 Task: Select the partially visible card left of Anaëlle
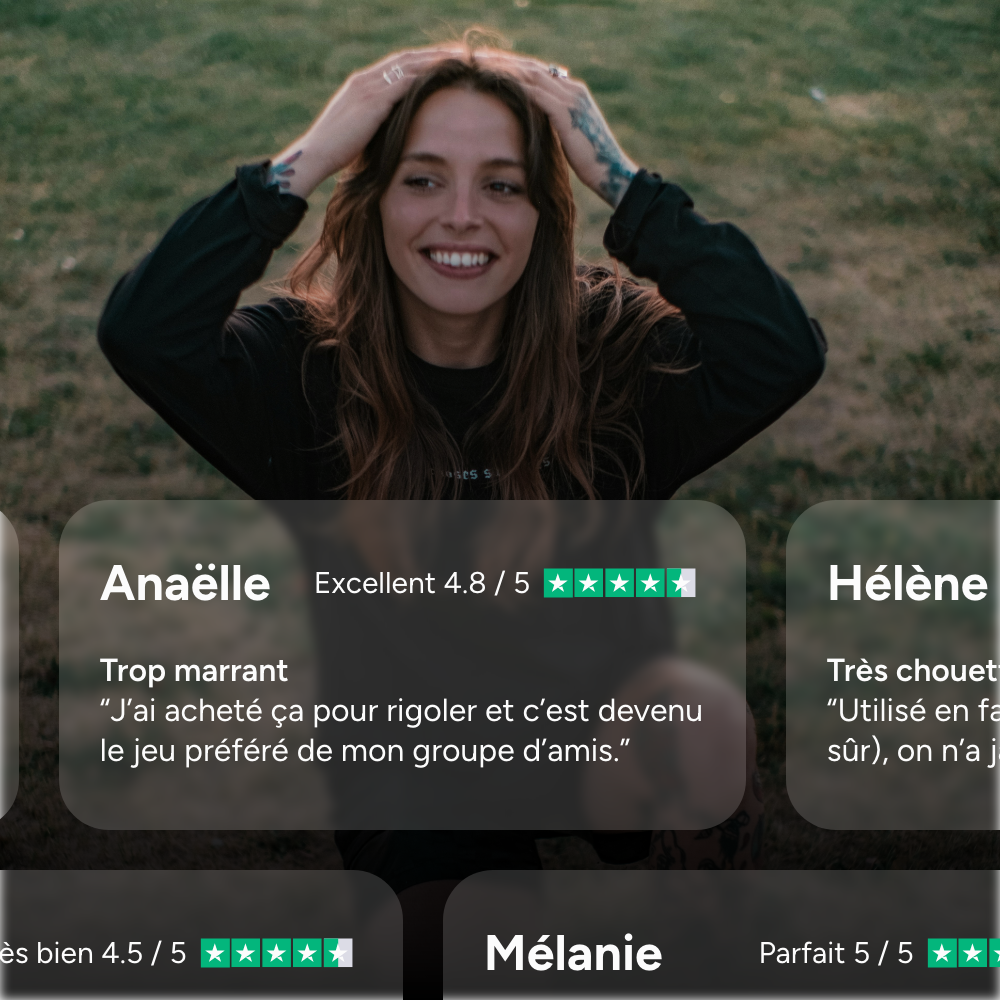[8, 665]
